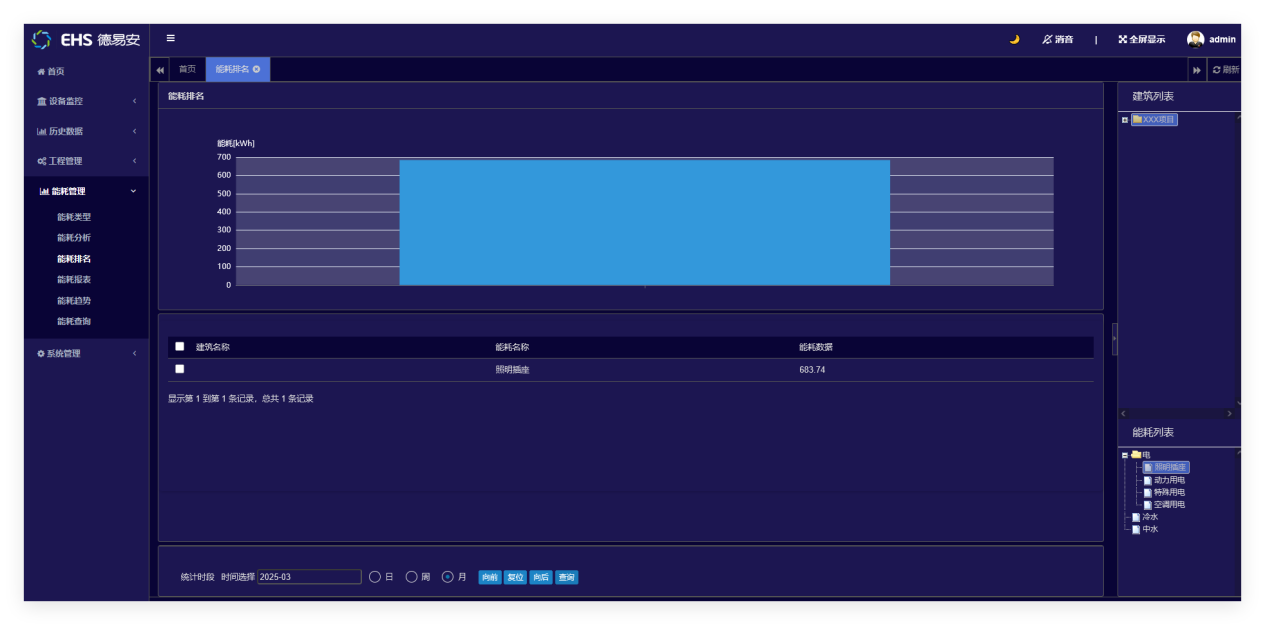Open 能耗分析 in the sidebar
This screenshot has height=625, width=1265.
74,238
